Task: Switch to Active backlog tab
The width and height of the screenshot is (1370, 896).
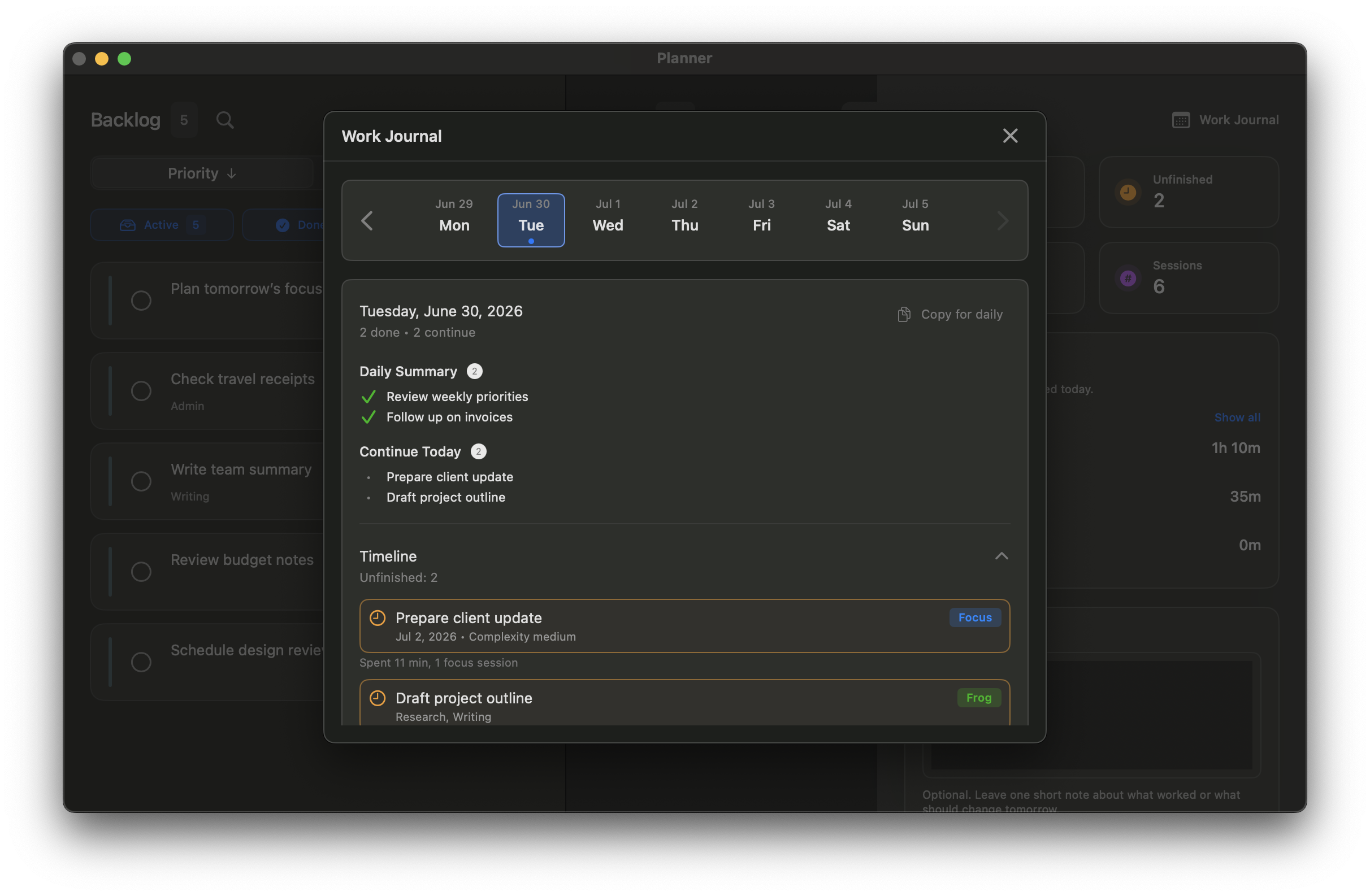Action: (162, 225)
